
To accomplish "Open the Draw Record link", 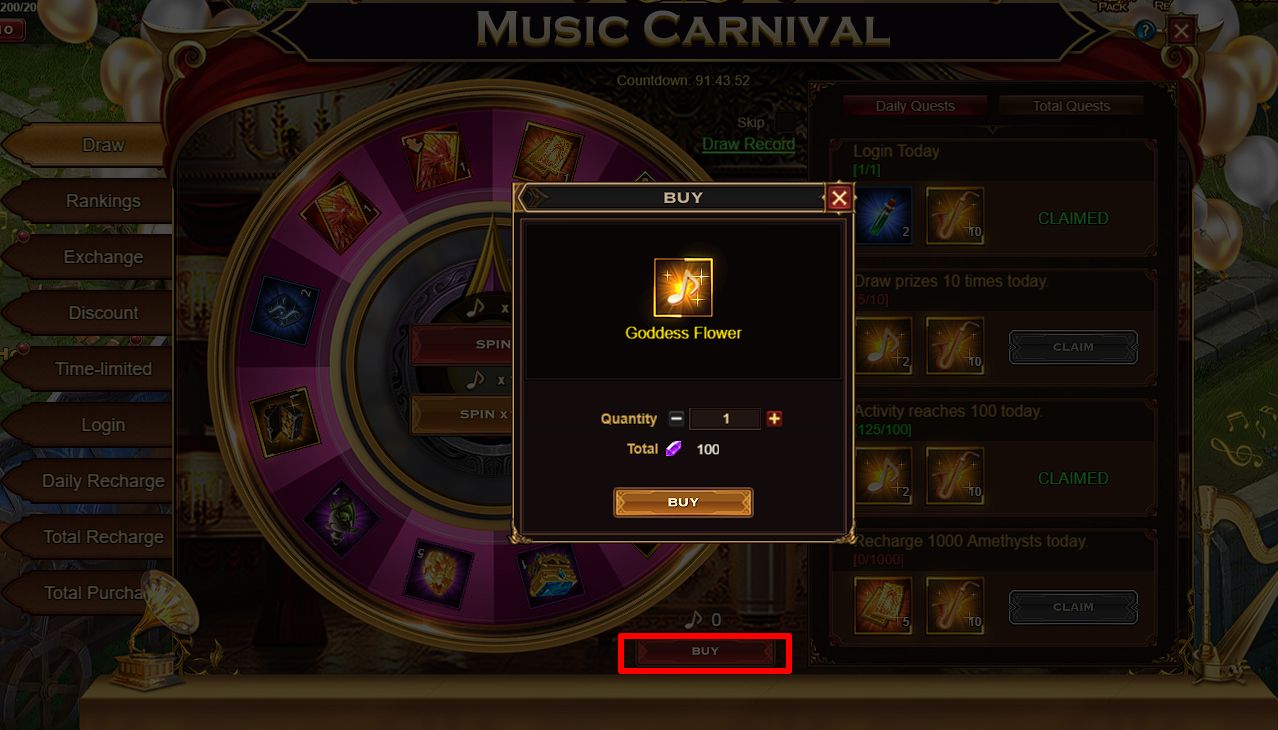I will click(x=748, y=144).
